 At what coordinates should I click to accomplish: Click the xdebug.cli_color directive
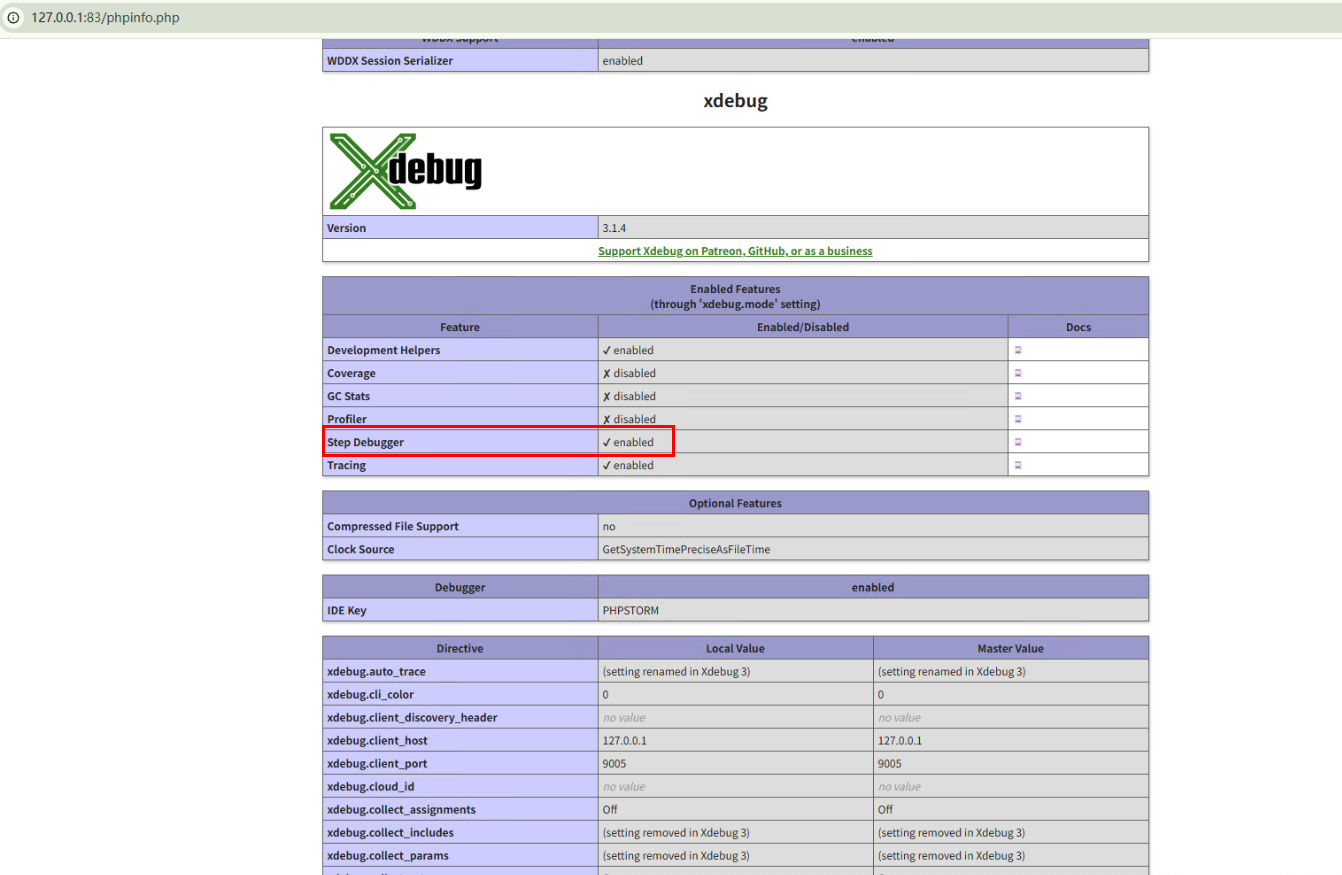(x=370, y=694)
